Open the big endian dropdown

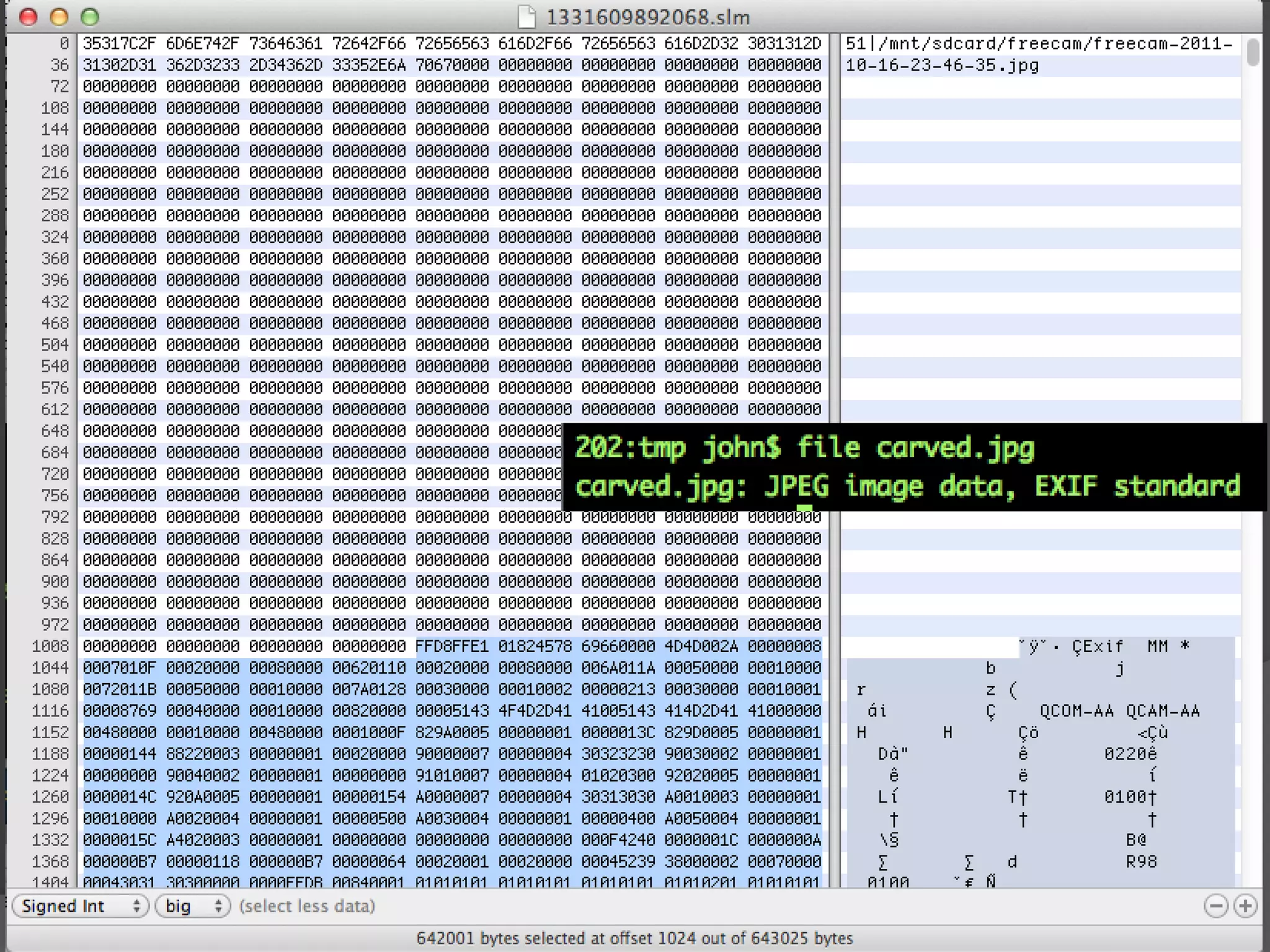pyautogui.click(x=192, y=906)
